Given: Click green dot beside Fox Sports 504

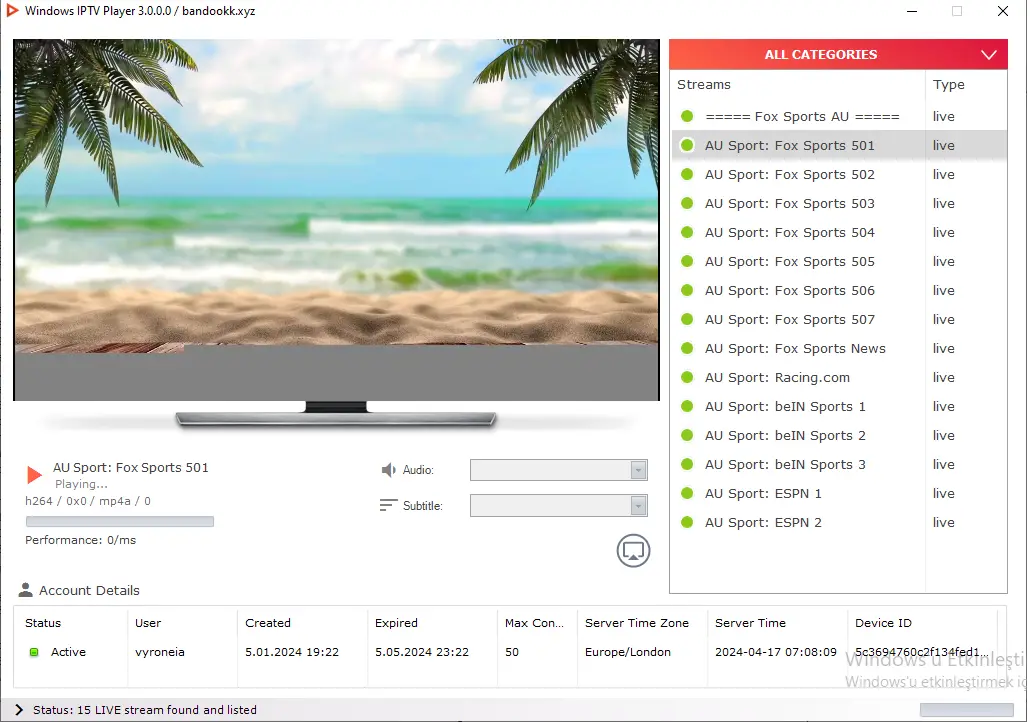Looking at the screenshot, I should pos(687,232).
